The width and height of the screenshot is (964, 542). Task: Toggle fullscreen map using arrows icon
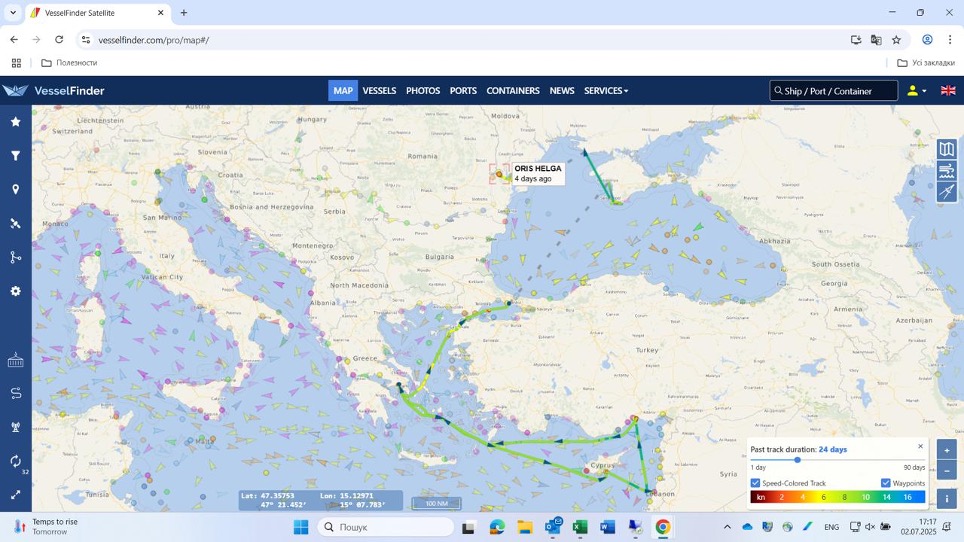(x=15, y=494)
